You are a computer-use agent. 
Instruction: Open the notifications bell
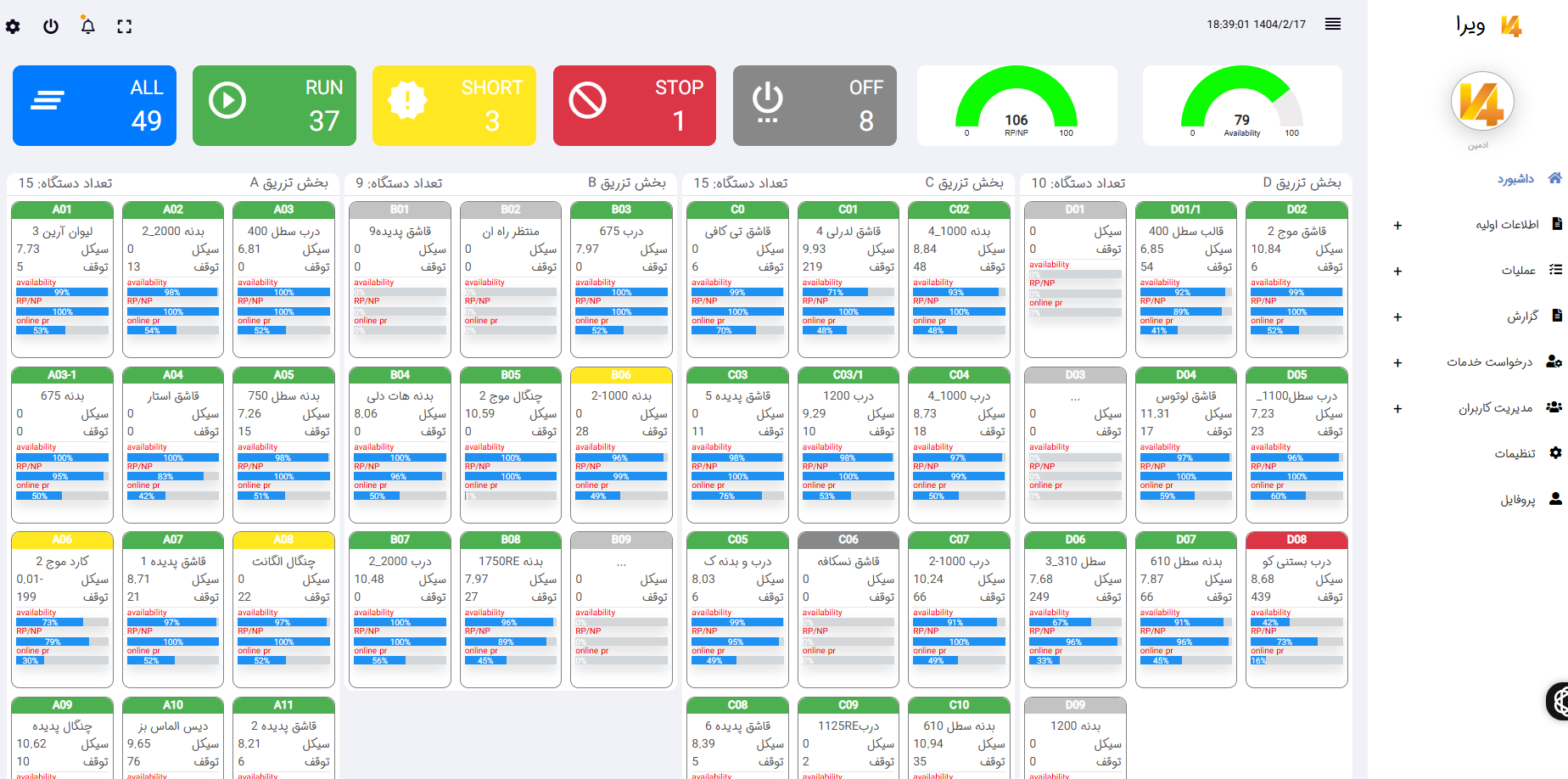(x=87, y=25)
